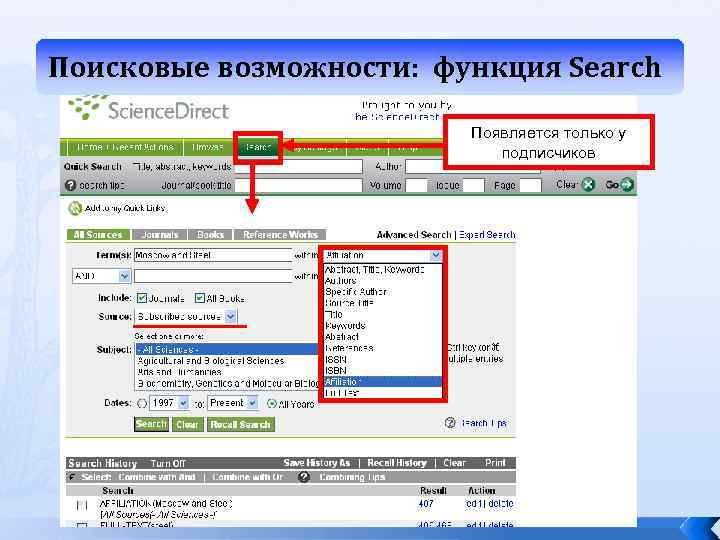720x540 pixels.
Task: Open the Browse item in green navigation bar
Action: click(x=208, y=147)
